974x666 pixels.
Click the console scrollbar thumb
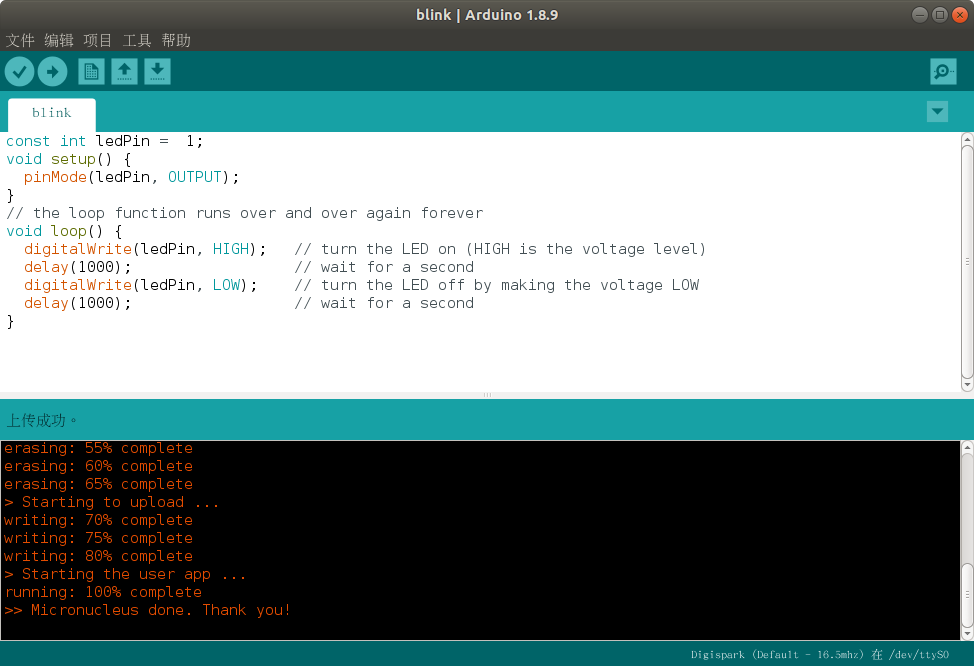click(x=967, y=595)
